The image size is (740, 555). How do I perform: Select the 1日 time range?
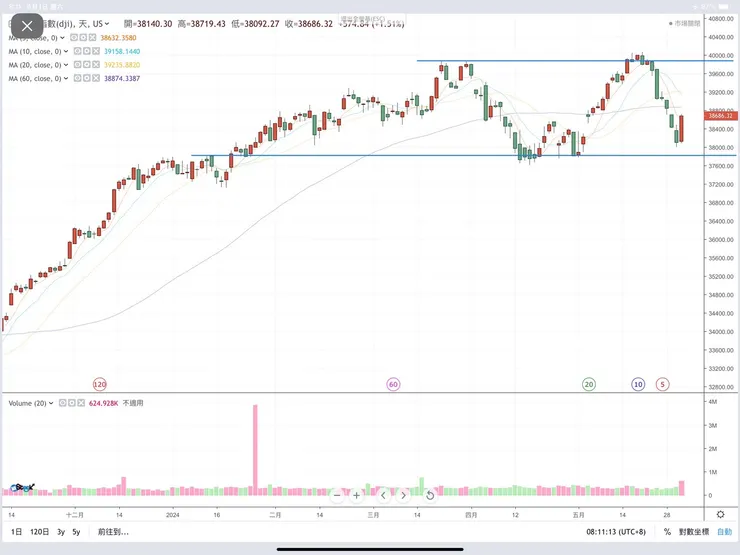point(16,532)
